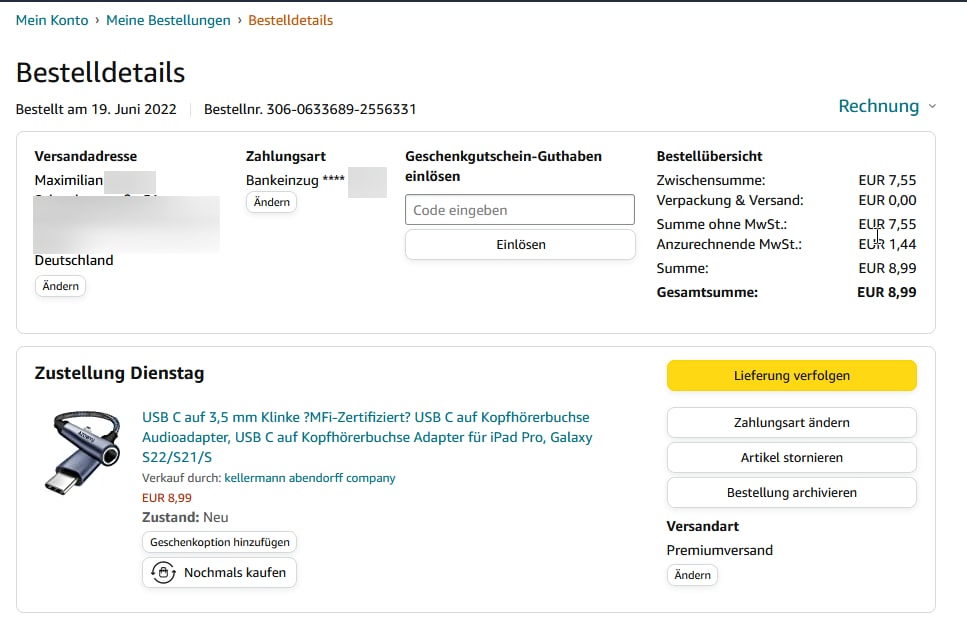Click the chevron arrow beside Rechnung

click(932, 107)
